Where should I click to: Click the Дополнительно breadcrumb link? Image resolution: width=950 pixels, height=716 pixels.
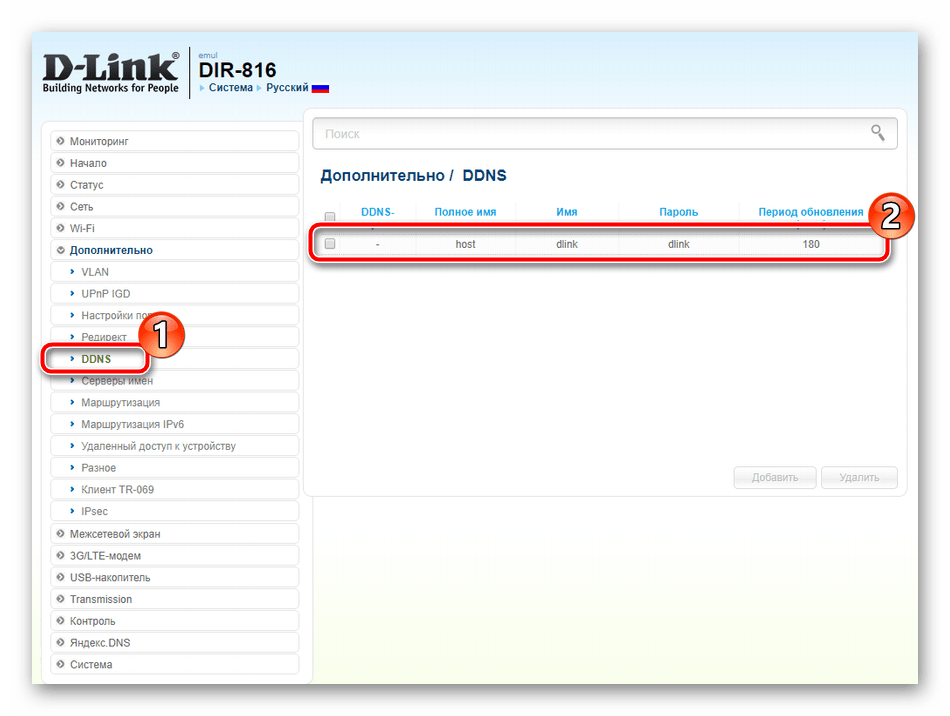coord(382,176)
